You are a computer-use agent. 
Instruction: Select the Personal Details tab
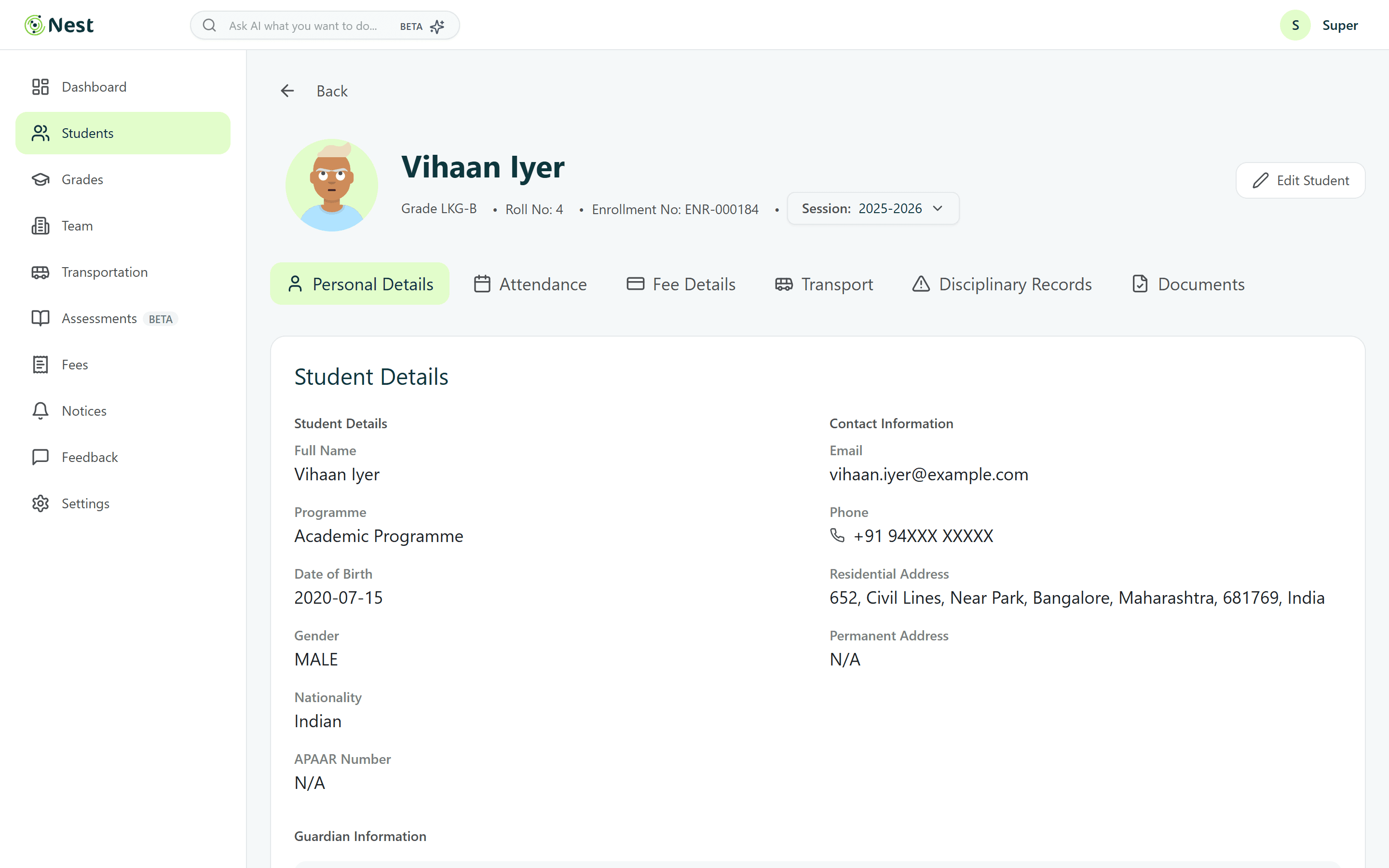pyautogui.click(x=360, y=284)
